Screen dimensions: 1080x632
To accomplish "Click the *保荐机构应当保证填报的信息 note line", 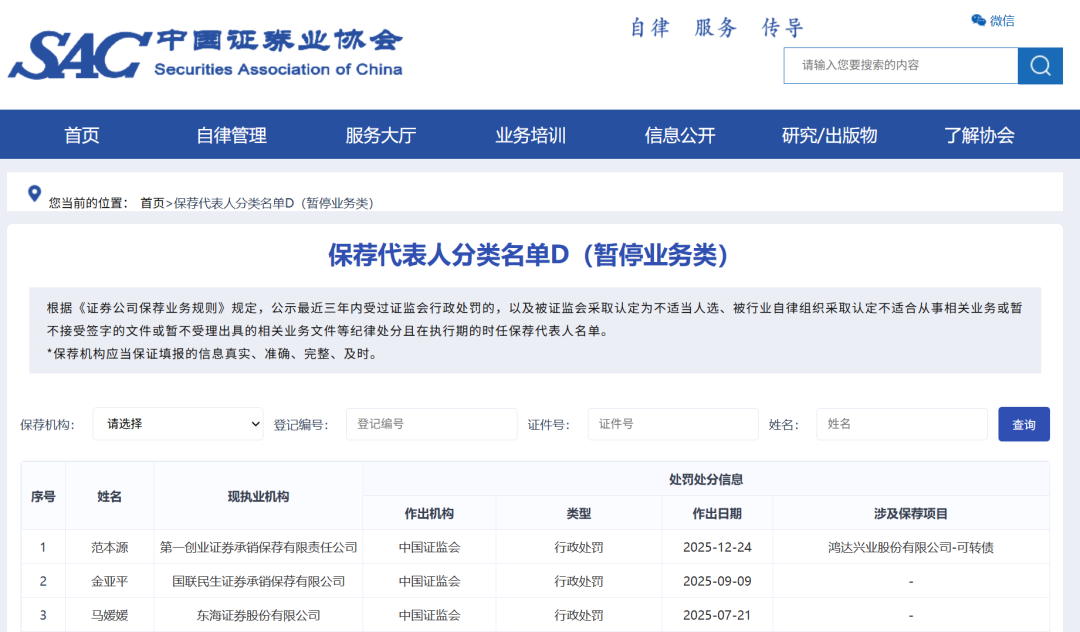I will tap(214, 354).
